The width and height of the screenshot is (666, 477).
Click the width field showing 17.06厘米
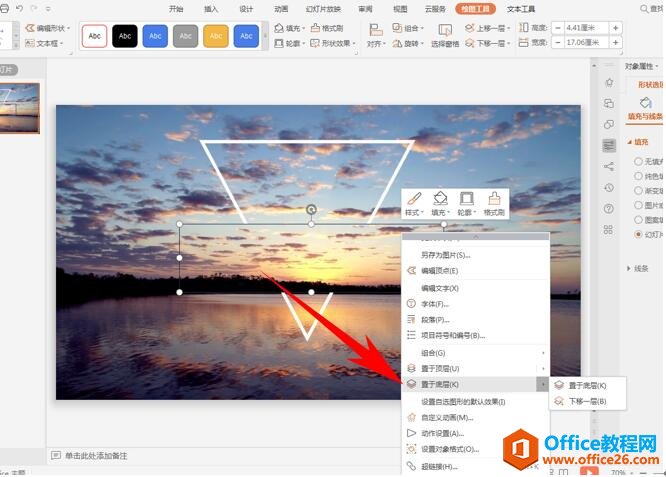pyautogui.click(x=586, y=42)
